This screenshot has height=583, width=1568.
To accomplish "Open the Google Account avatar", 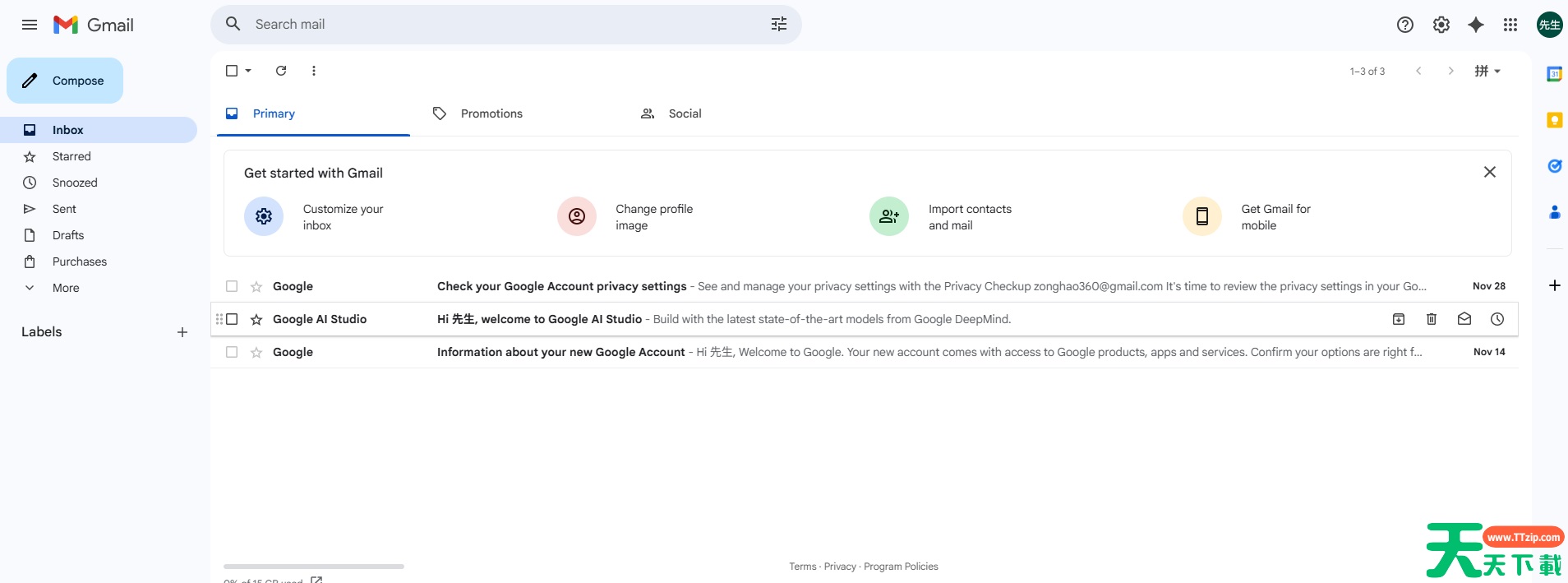I will click(x=1550, y=25).
